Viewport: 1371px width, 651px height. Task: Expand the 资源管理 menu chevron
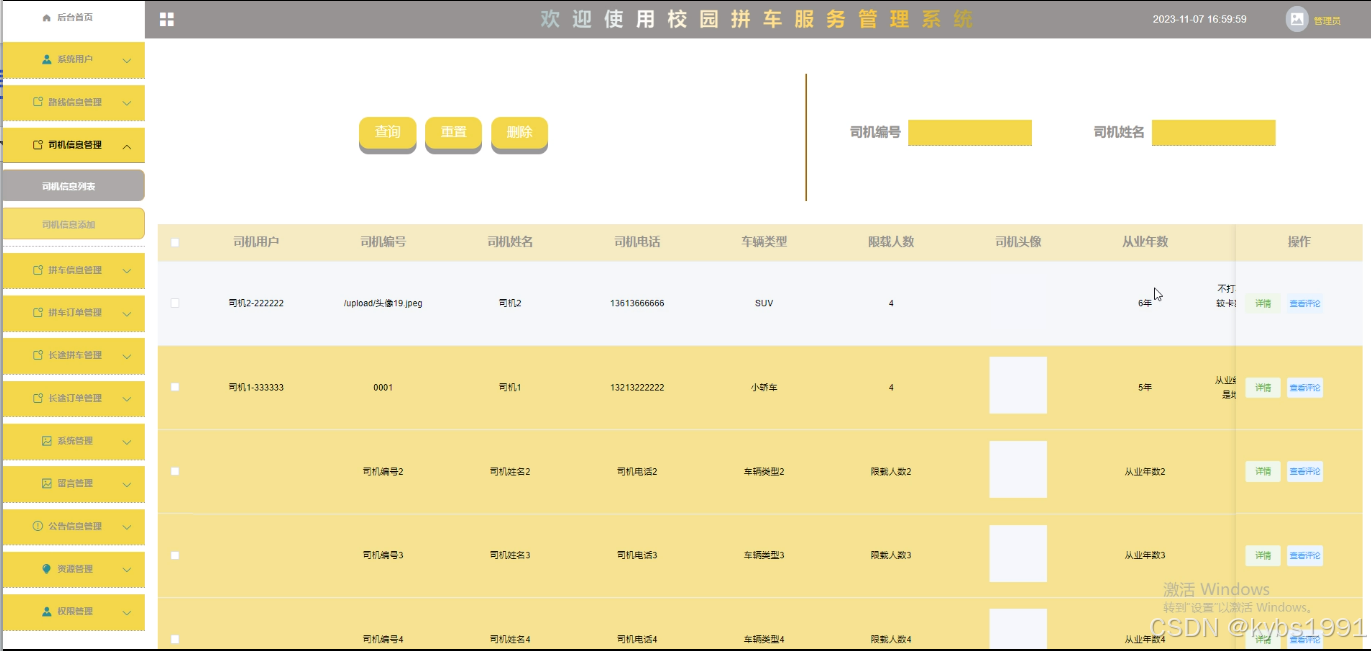[127, 570]
